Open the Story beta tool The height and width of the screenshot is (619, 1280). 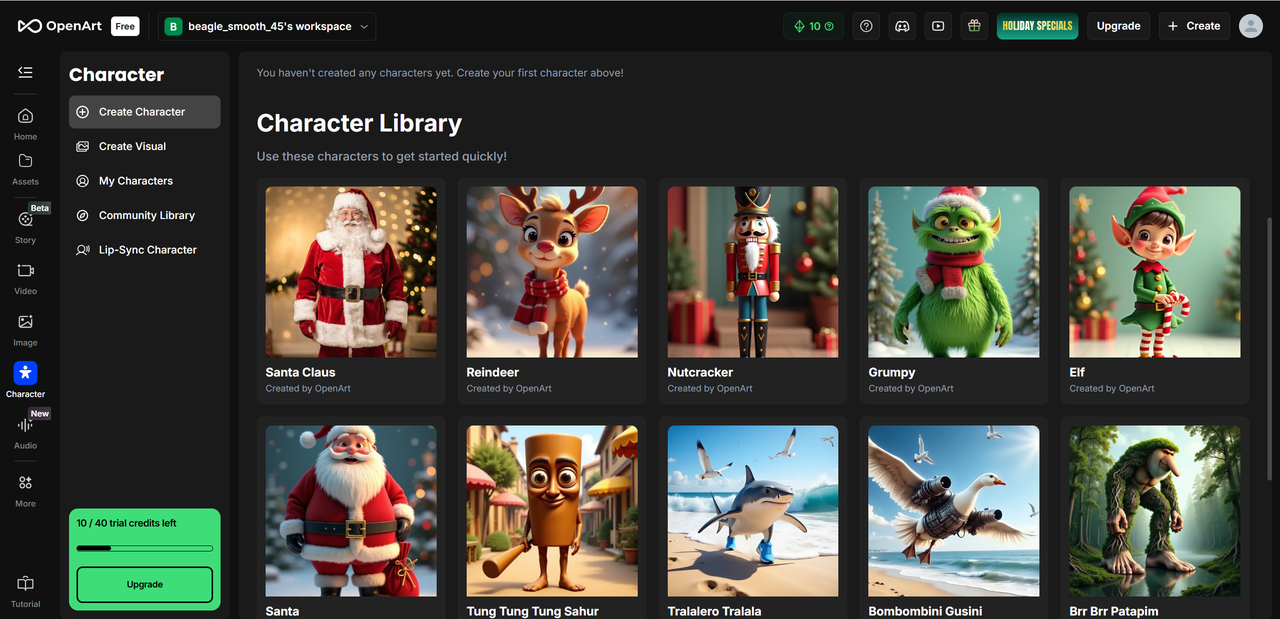coord(25,220)
